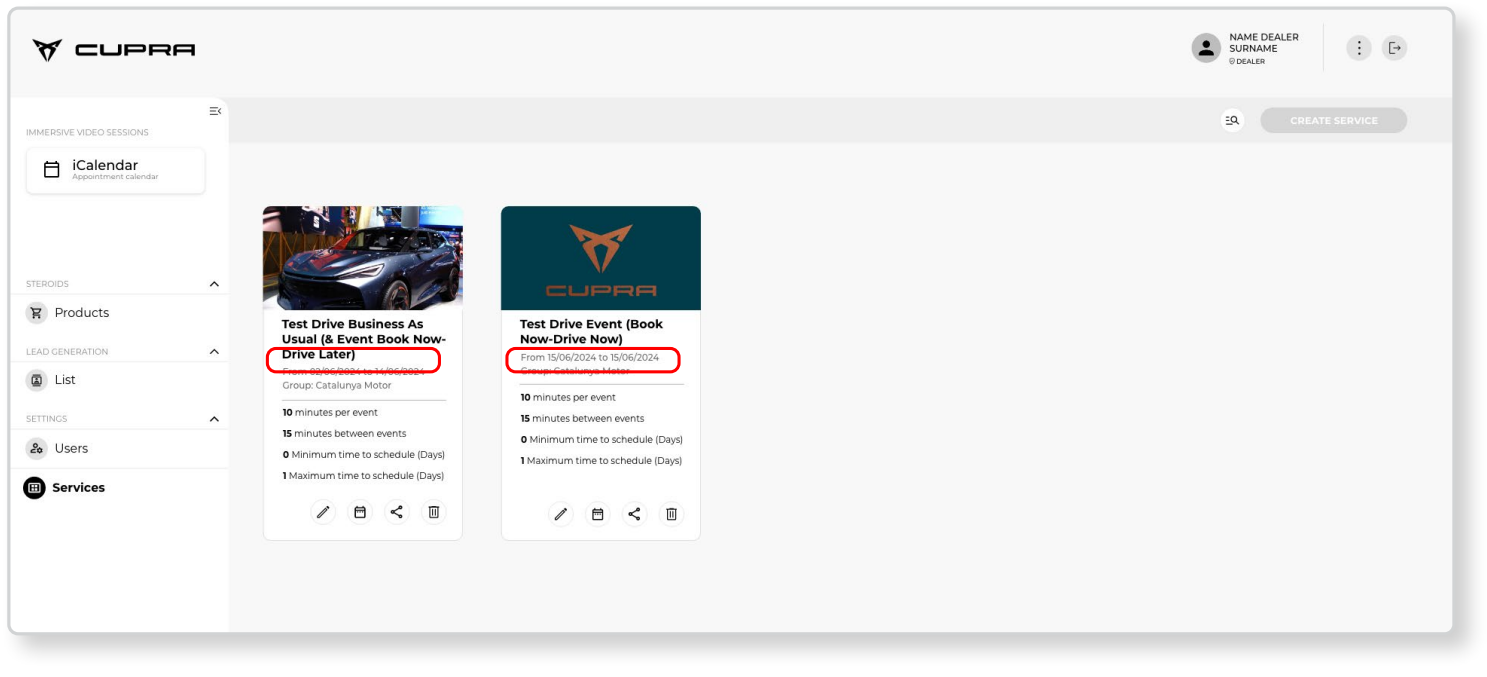Click the logout icon in header
This screenshot has height=677, width=1487.
pyautogui.click(x=1394, y=48)
